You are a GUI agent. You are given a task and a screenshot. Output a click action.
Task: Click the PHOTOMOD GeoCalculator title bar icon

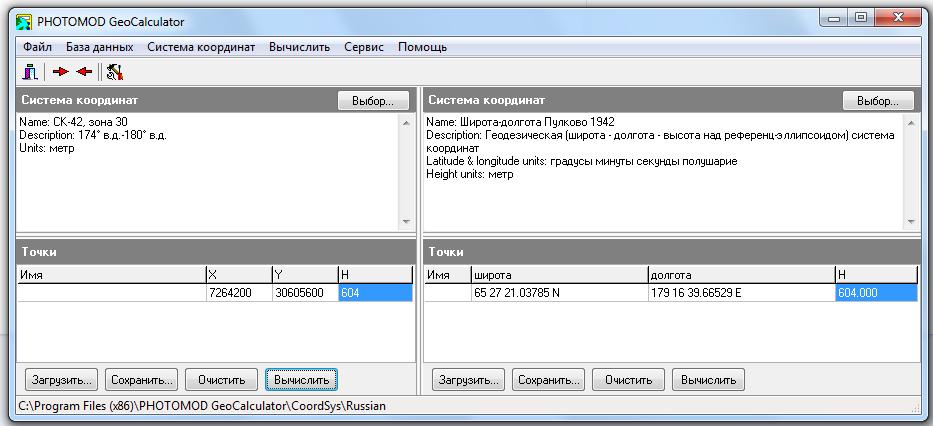click(x=23, y=22)
